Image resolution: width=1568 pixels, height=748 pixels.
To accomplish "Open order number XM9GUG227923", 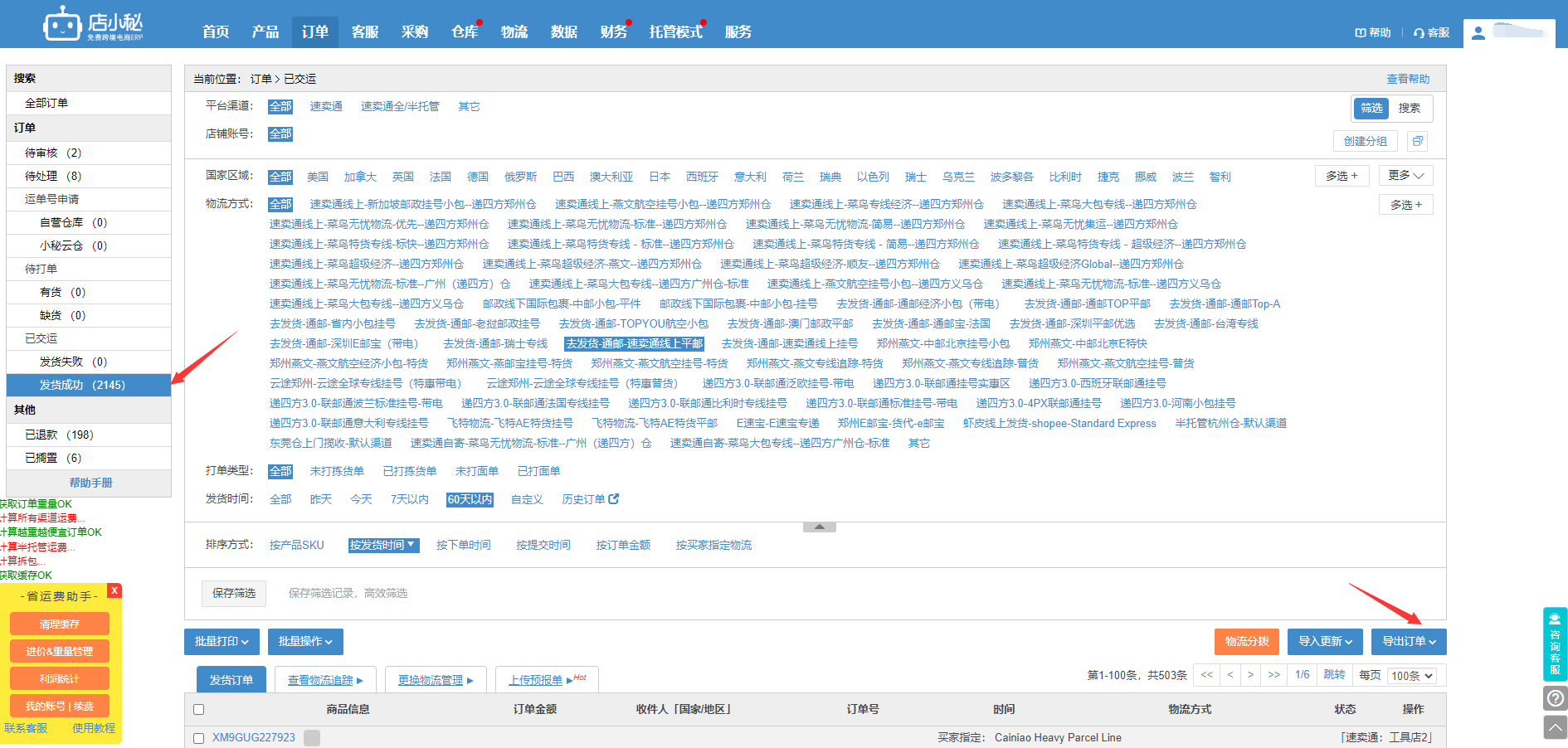I will [x=254, y=738].
